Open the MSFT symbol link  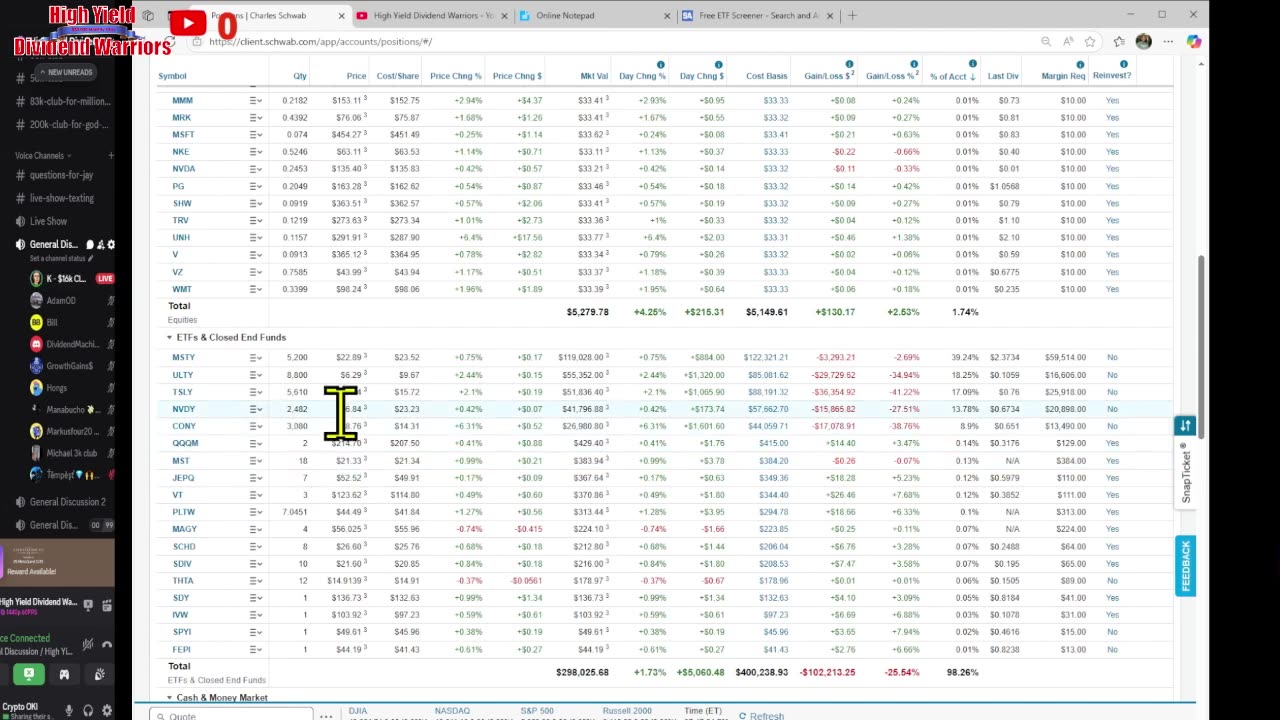coord(183,135)
